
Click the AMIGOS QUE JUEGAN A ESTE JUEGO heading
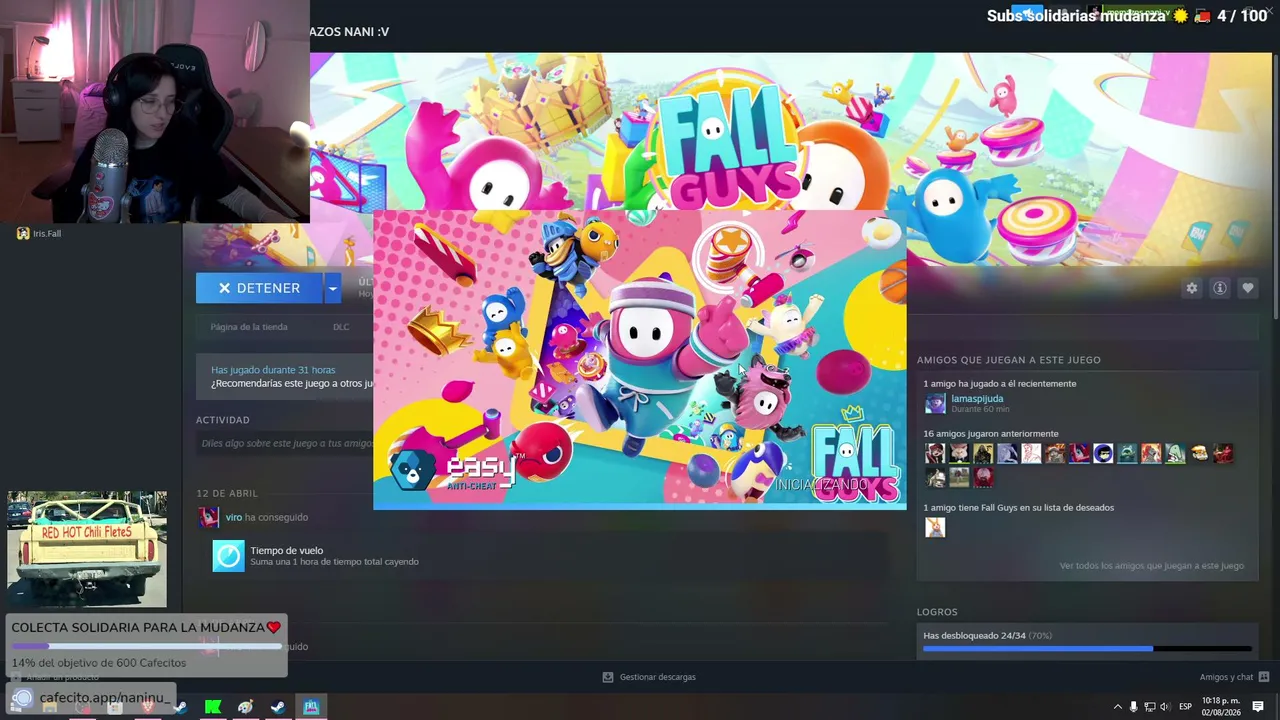(1009, 360)
